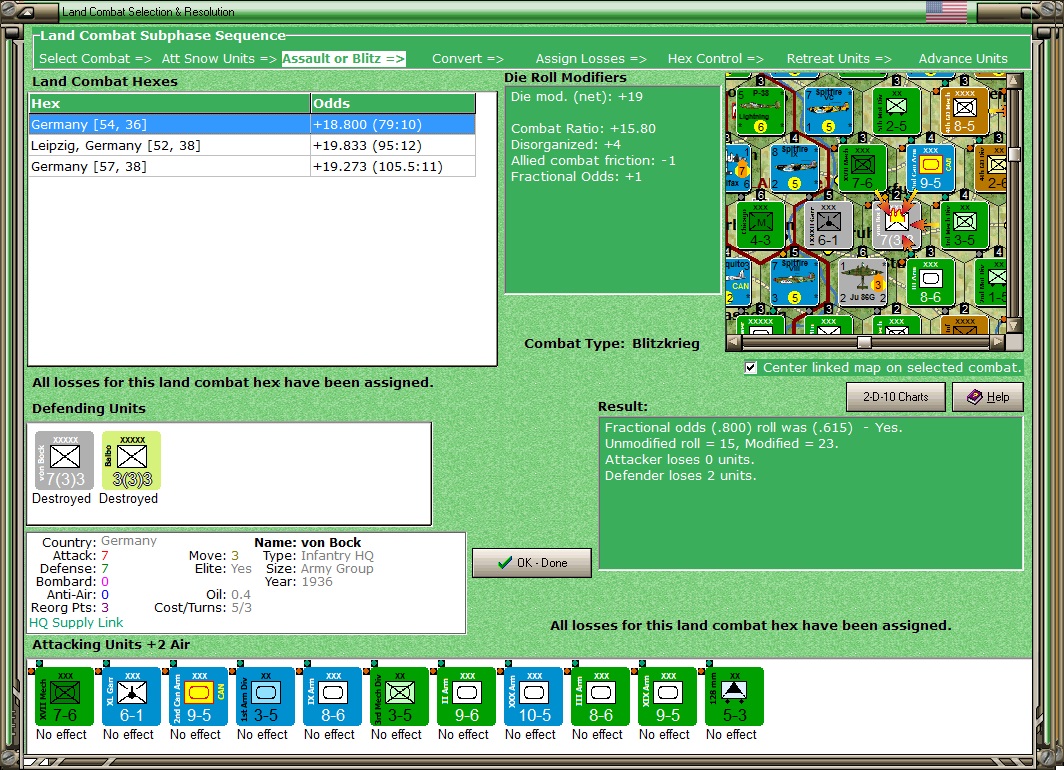
Task: Select the Balbo defending HQ unit
Action: 132,460
